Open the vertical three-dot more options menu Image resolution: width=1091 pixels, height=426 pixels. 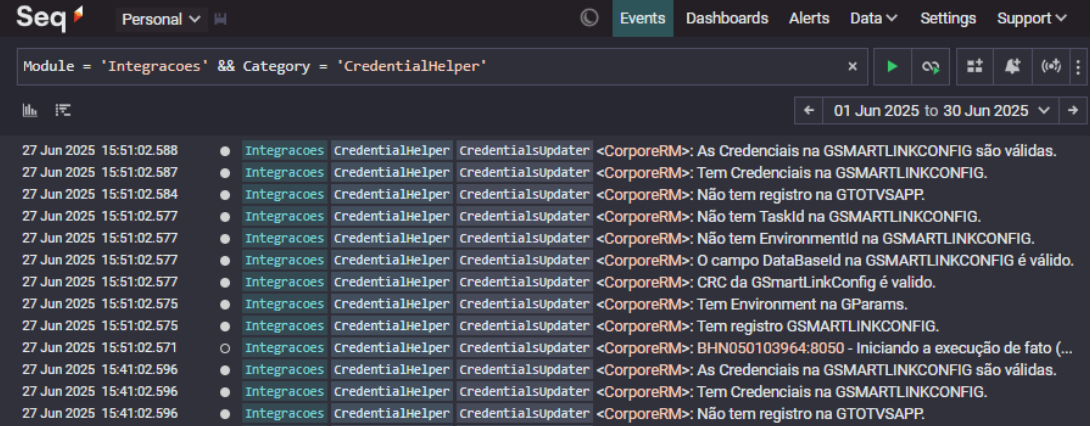point(1078,67)
